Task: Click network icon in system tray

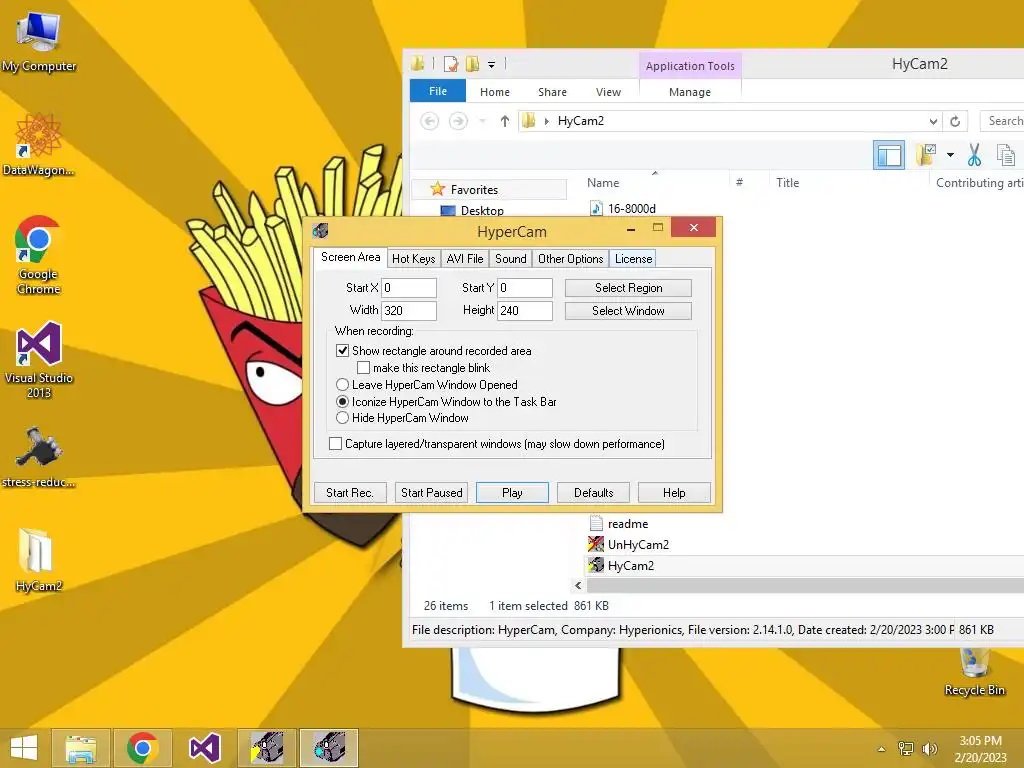Action: [x=906, y=749]
